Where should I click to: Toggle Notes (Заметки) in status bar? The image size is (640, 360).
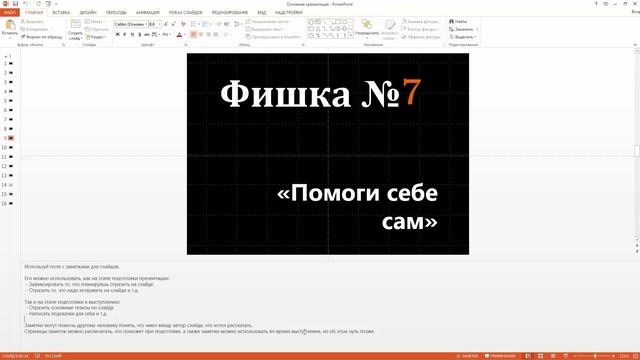click(467, 356)
